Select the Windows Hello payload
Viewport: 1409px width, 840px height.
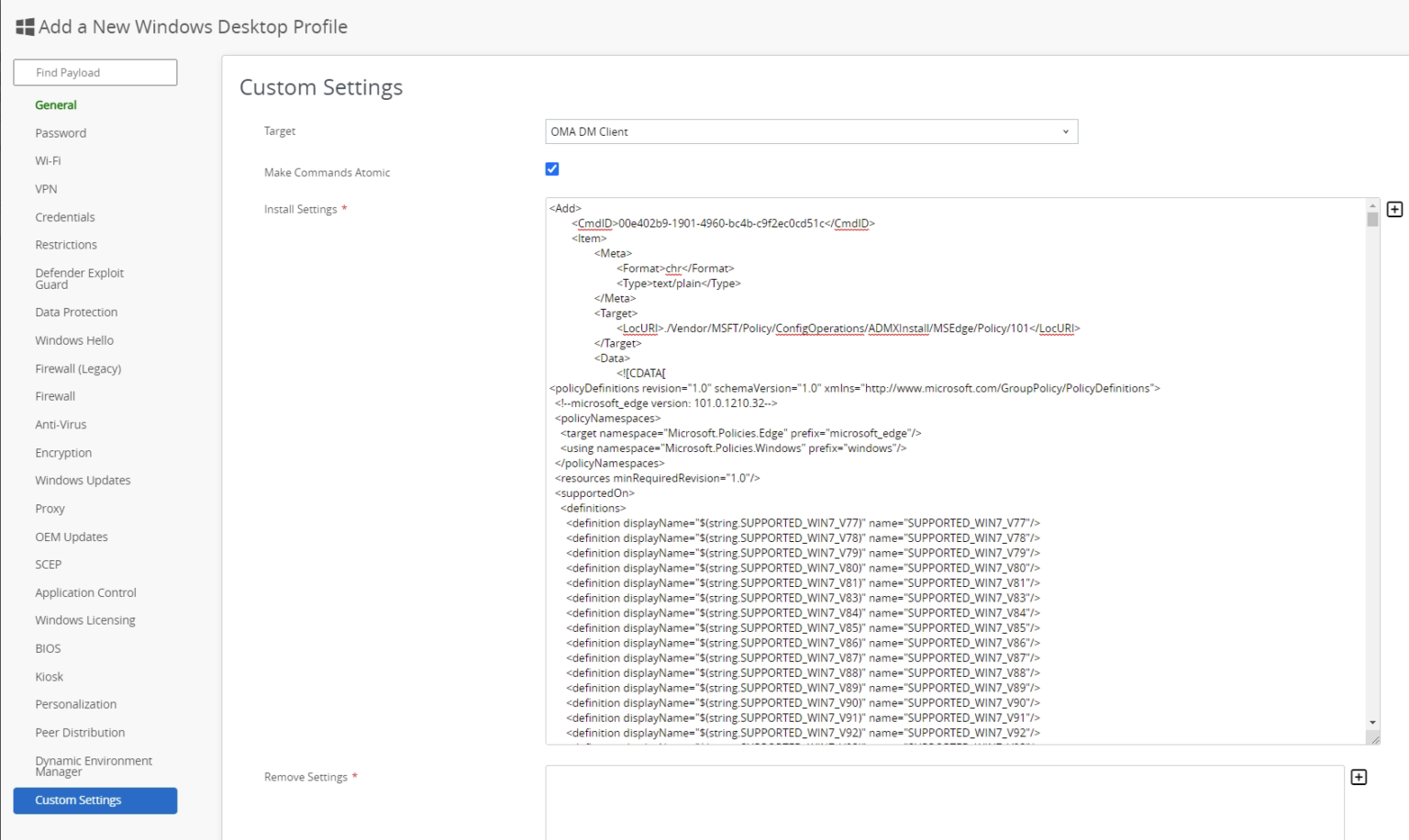coord(73,340)
